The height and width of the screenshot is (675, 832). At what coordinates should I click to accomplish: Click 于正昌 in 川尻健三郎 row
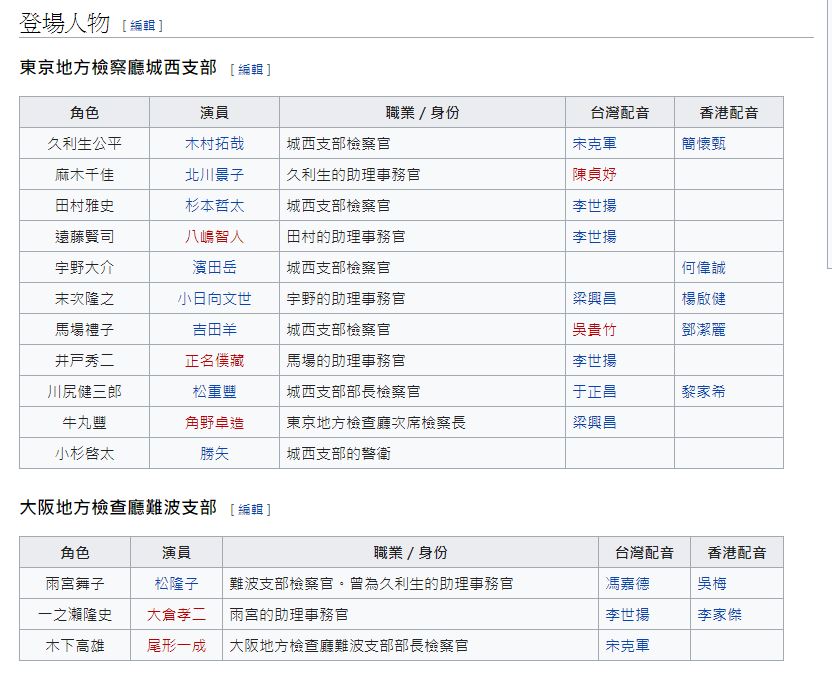594,392
